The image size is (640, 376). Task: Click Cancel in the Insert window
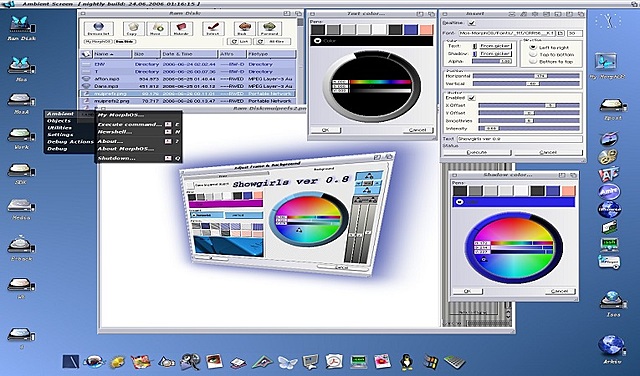click(x=548, y=152)
